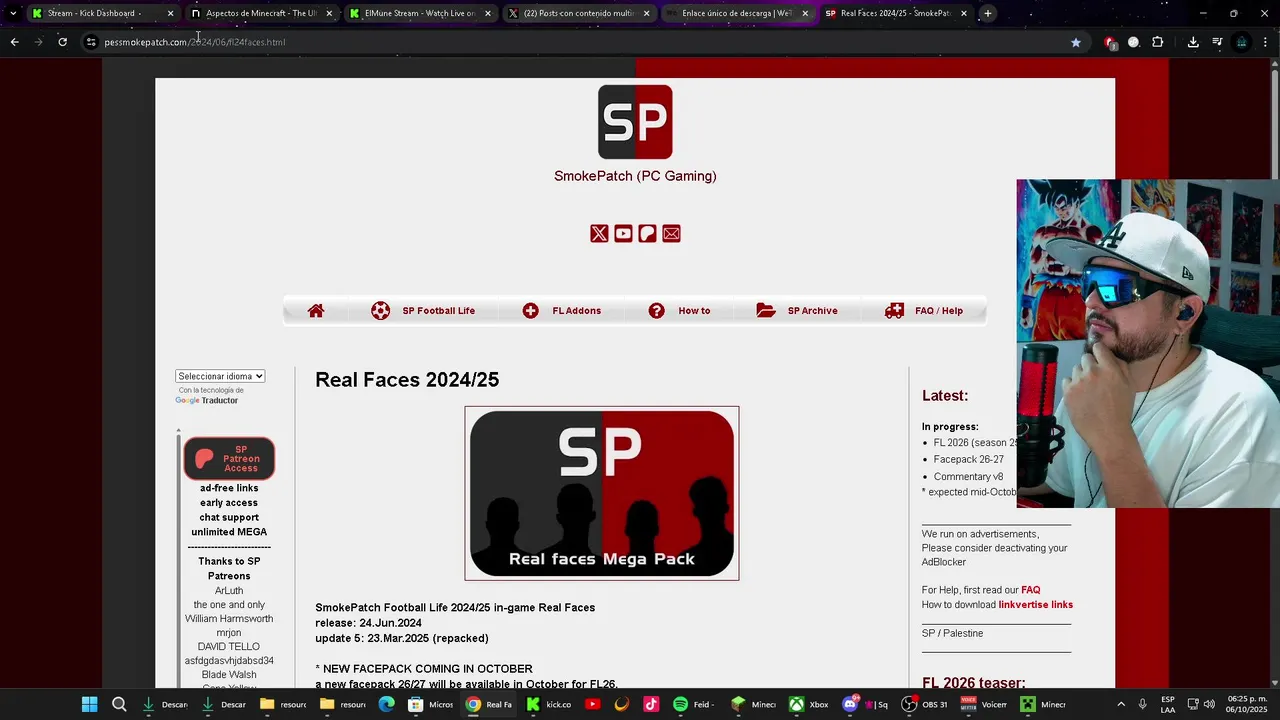Image resolution: width=1280 pixels, height=720 pixels.
Task: Reload the page with refresh button
Action: coord(62,42)
